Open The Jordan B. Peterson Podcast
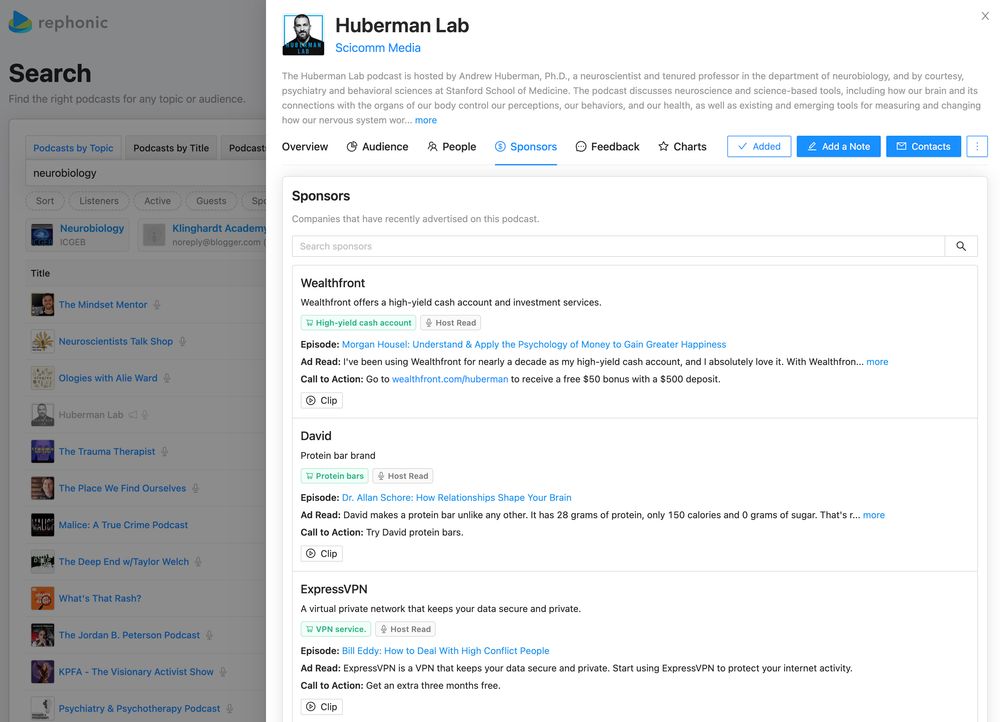 129,635
